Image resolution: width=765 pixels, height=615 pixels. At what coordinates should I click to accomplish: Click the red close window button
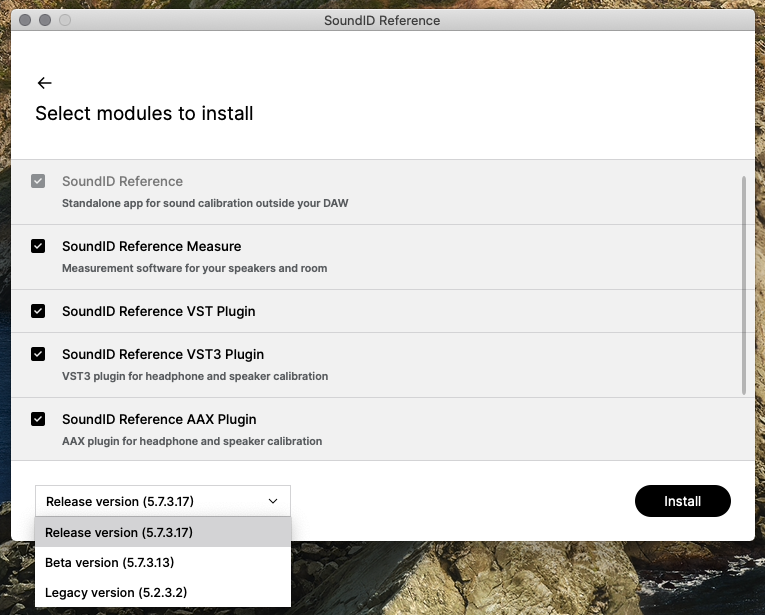[x=25, y=20]
